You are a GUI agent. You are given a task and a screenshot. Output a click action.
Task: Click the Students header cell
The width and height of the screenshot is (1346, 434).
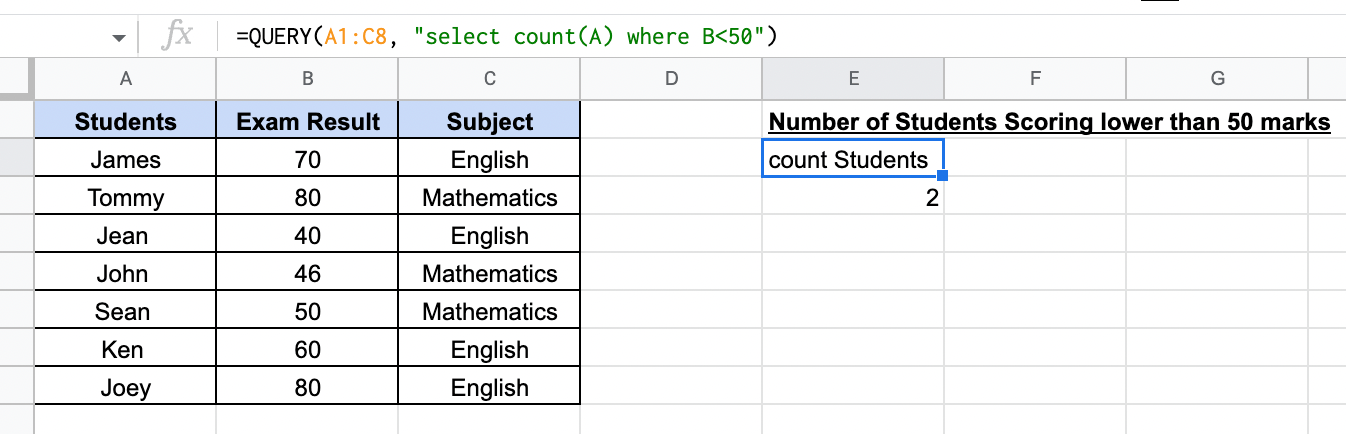(125, 122)
